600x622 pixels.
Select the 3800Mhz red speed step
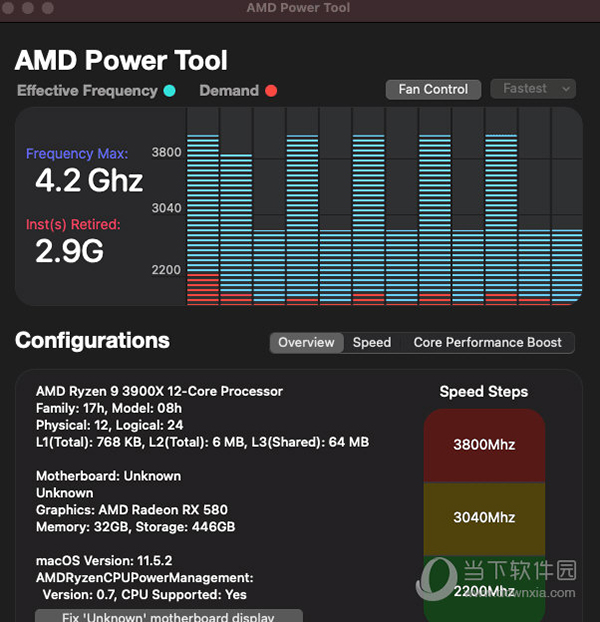484,445
